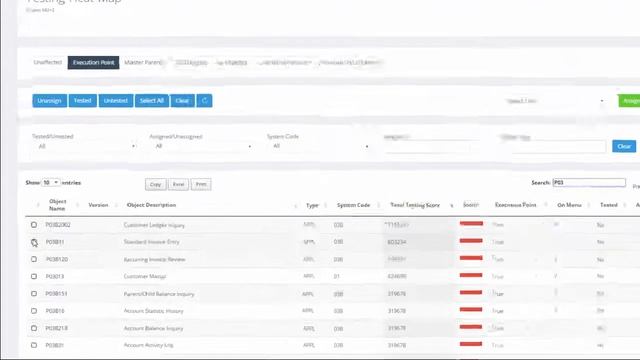
Task: Tick the checkbox for P03B11 Standard Invoice Entry
Action: pyautogui.click(x=34, y=242)
